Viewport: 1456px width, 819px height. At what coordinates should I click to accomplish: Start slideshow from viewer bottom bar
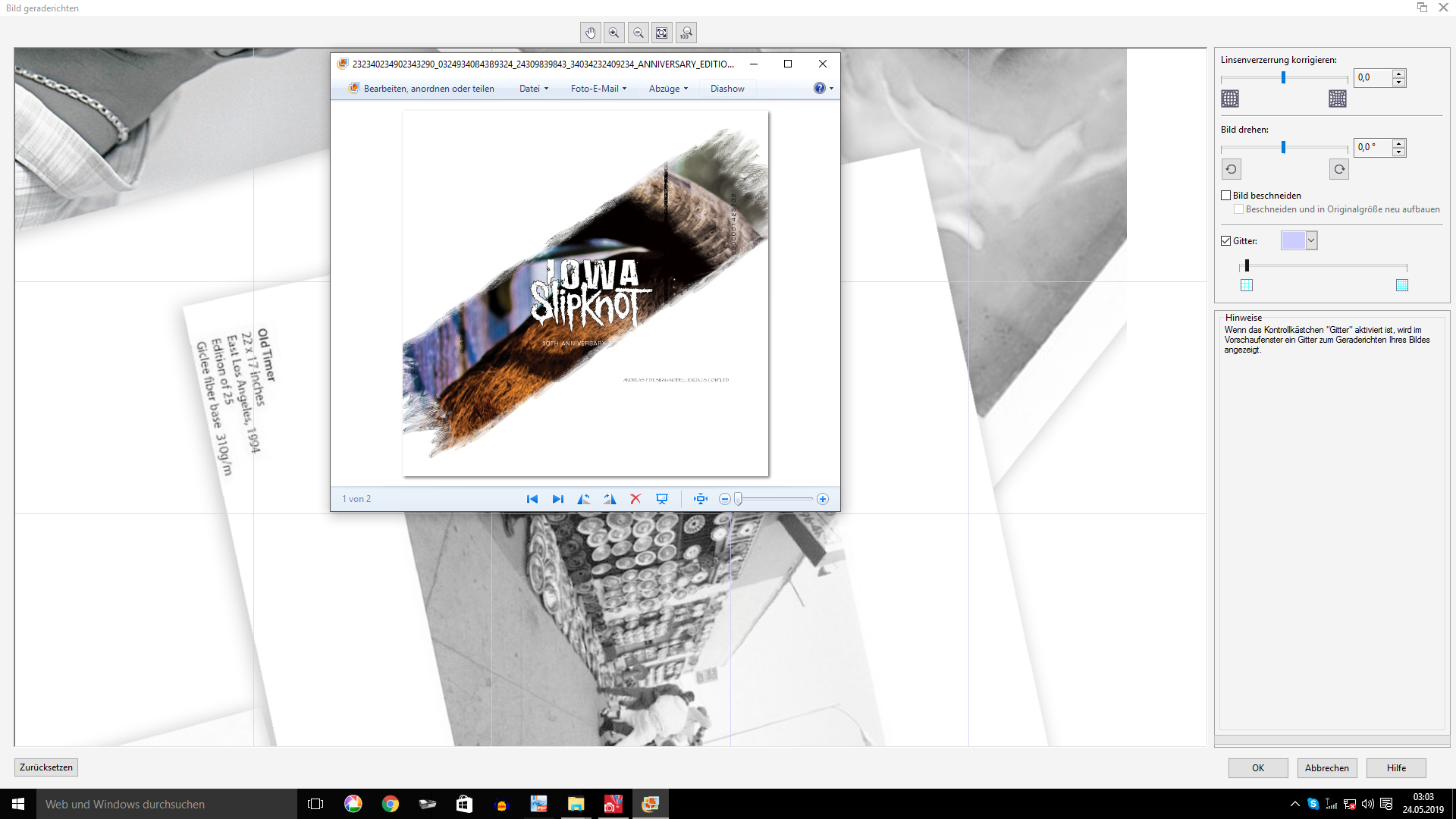[x=662, y=499]
